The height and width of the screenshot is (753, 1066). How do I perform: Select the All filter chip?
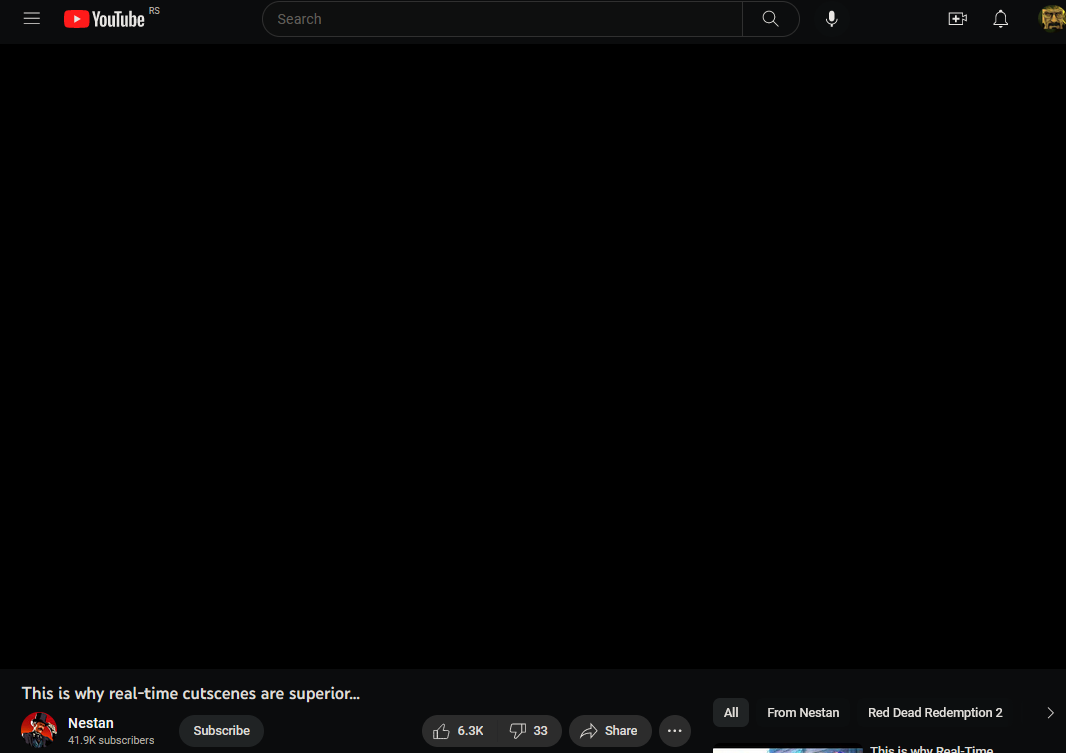coord(730,712)
